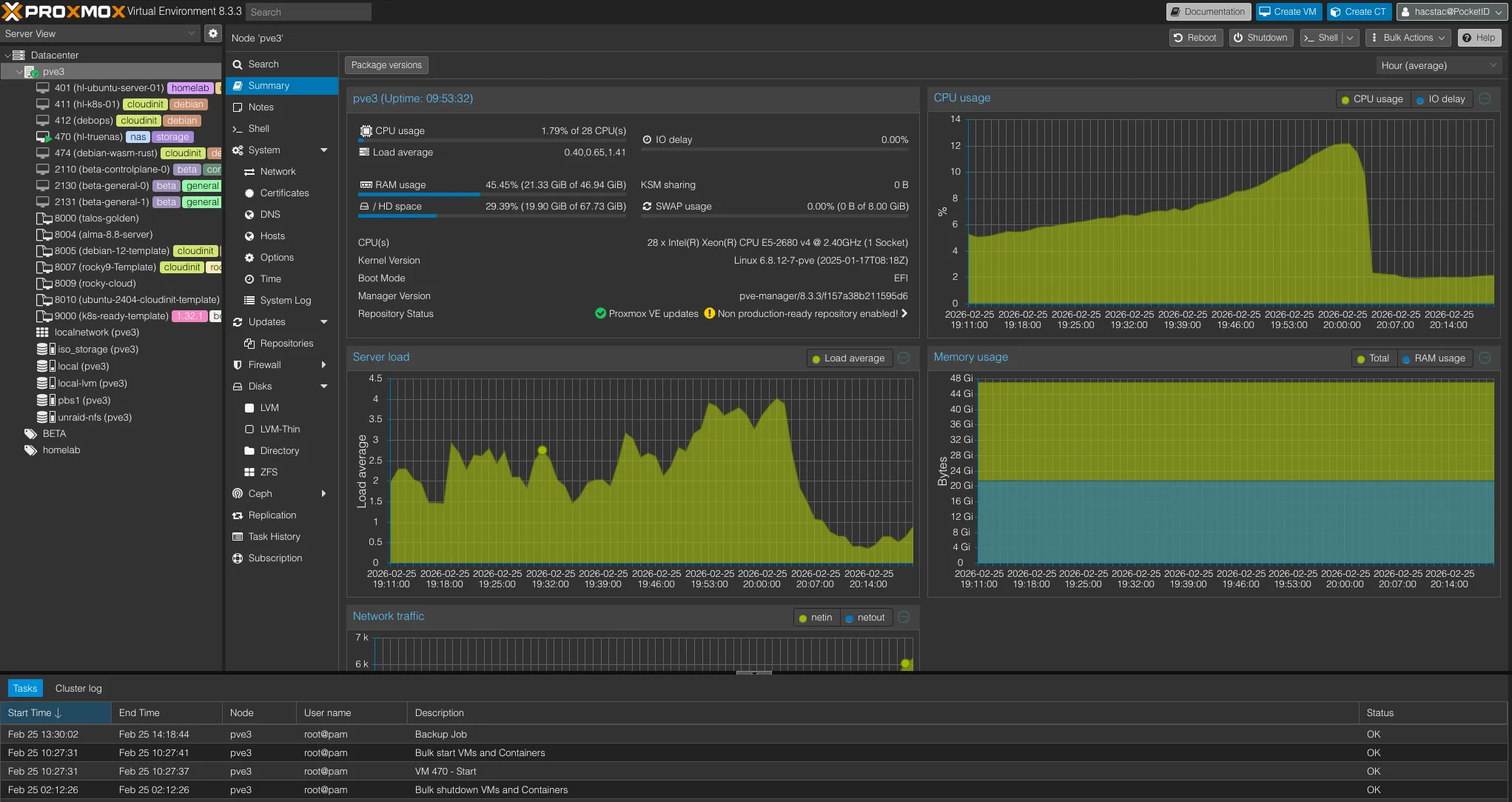
Task: Click the Package versions button
Action: pyautogui.click(x=386, y=65)
